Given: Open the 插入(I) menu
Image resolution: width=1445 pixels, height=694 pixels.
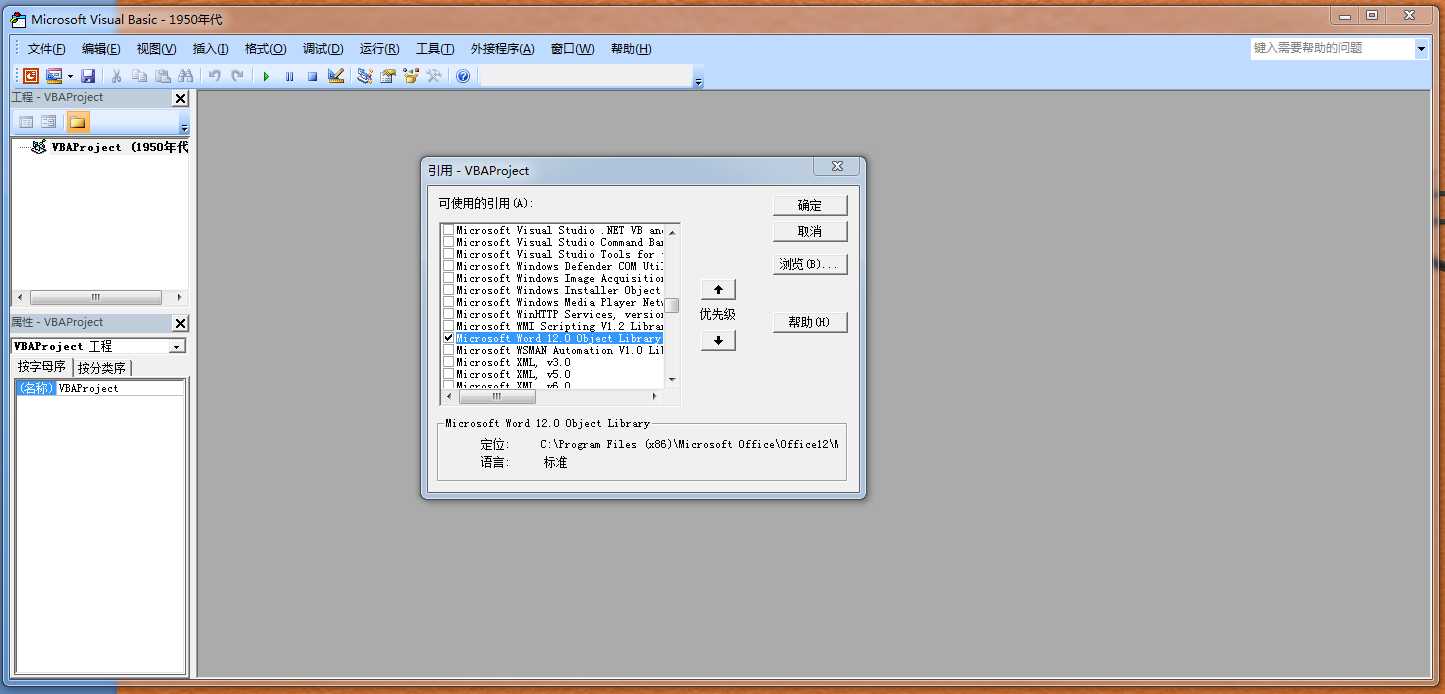Looking at the screenshot, I should (210, 49).
